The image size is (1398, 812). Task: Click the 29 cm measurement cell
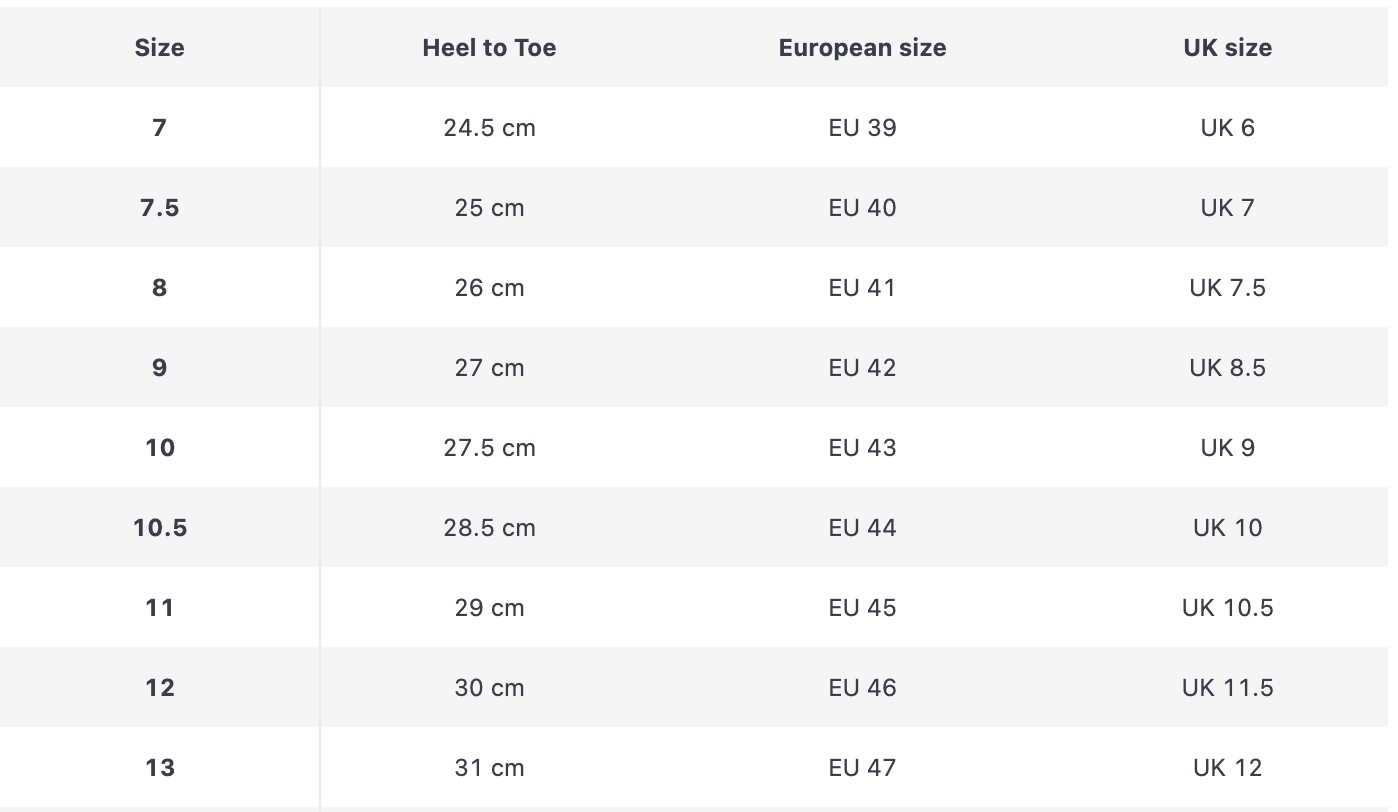pos(489,607)
